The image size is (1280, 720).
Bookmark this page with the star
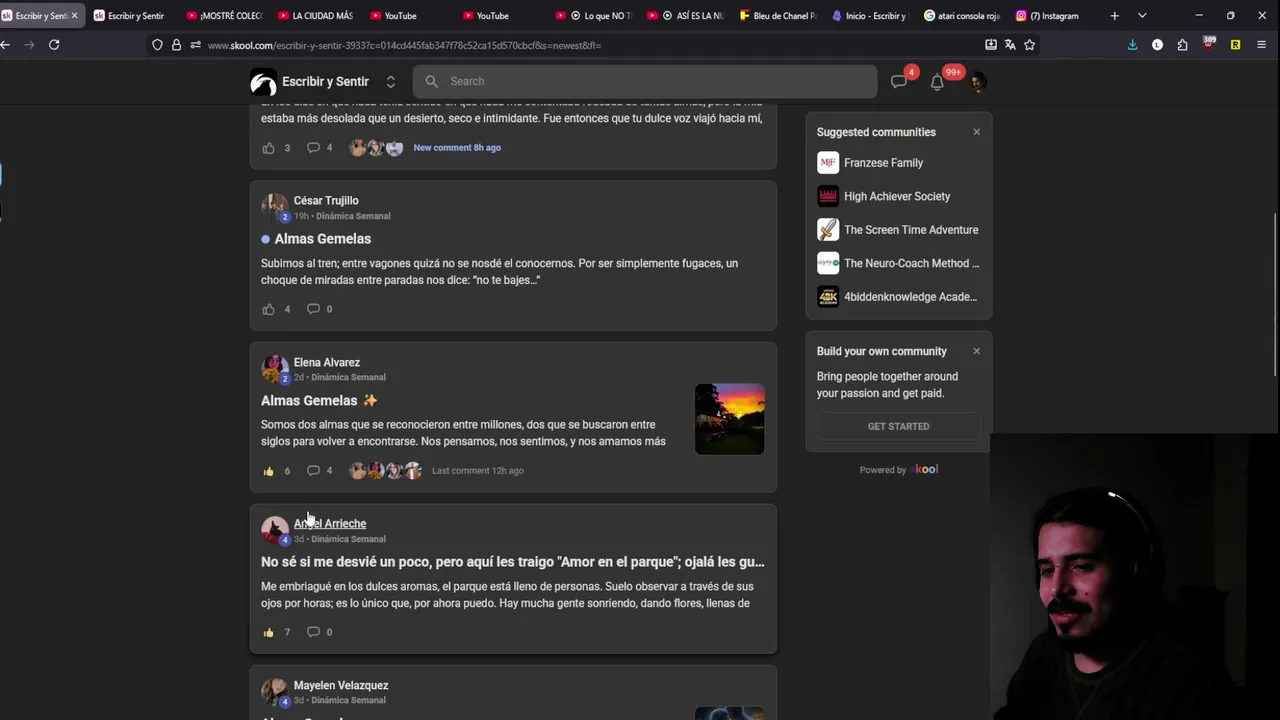tap(1029, 45)
